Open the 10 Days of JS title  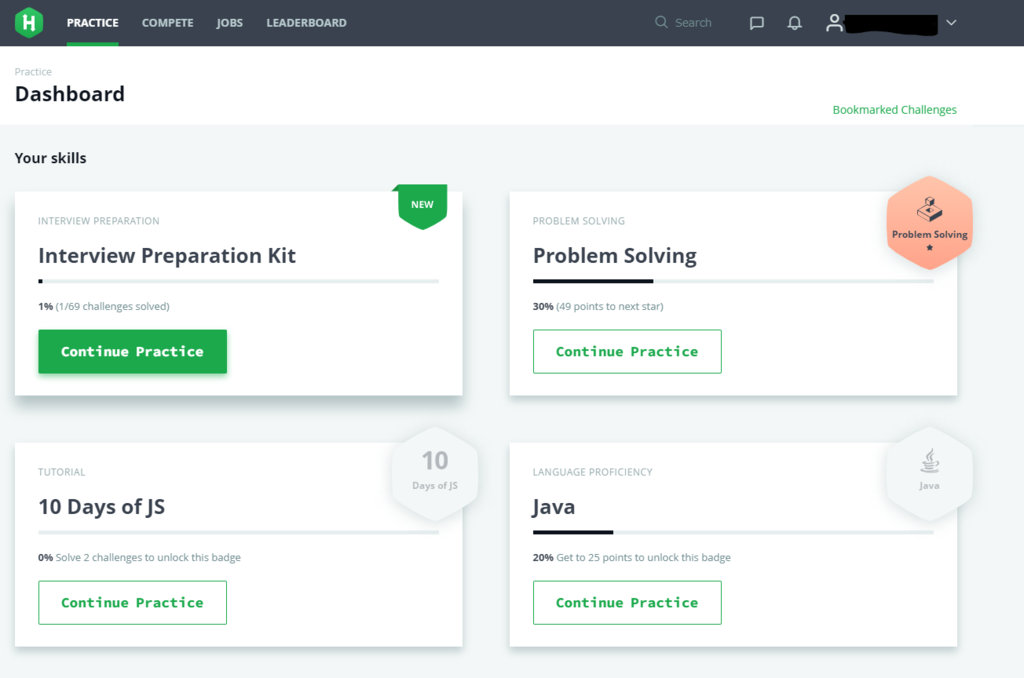(x=102, y=507)
